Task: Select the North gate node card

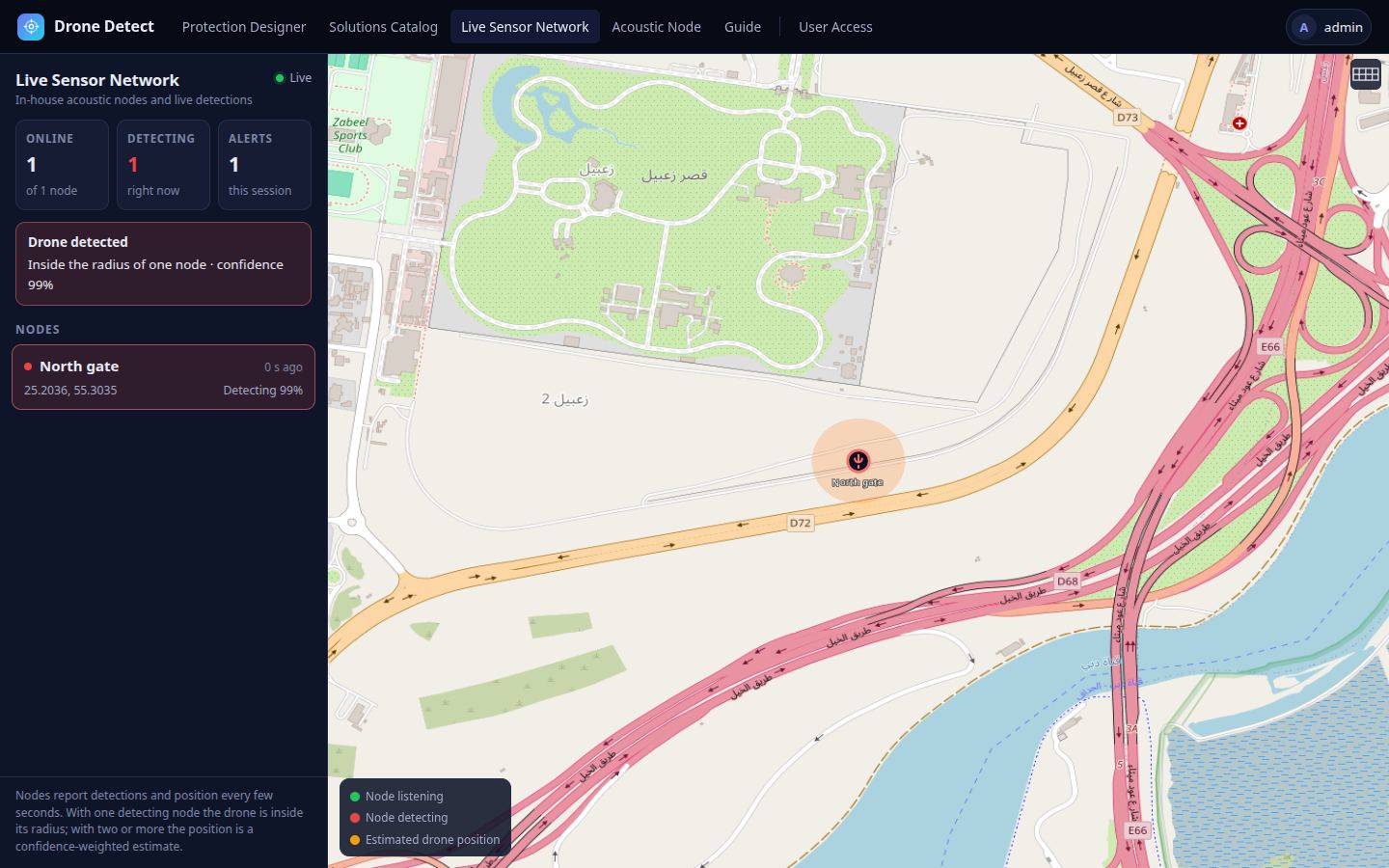Action: coord(163,377)
